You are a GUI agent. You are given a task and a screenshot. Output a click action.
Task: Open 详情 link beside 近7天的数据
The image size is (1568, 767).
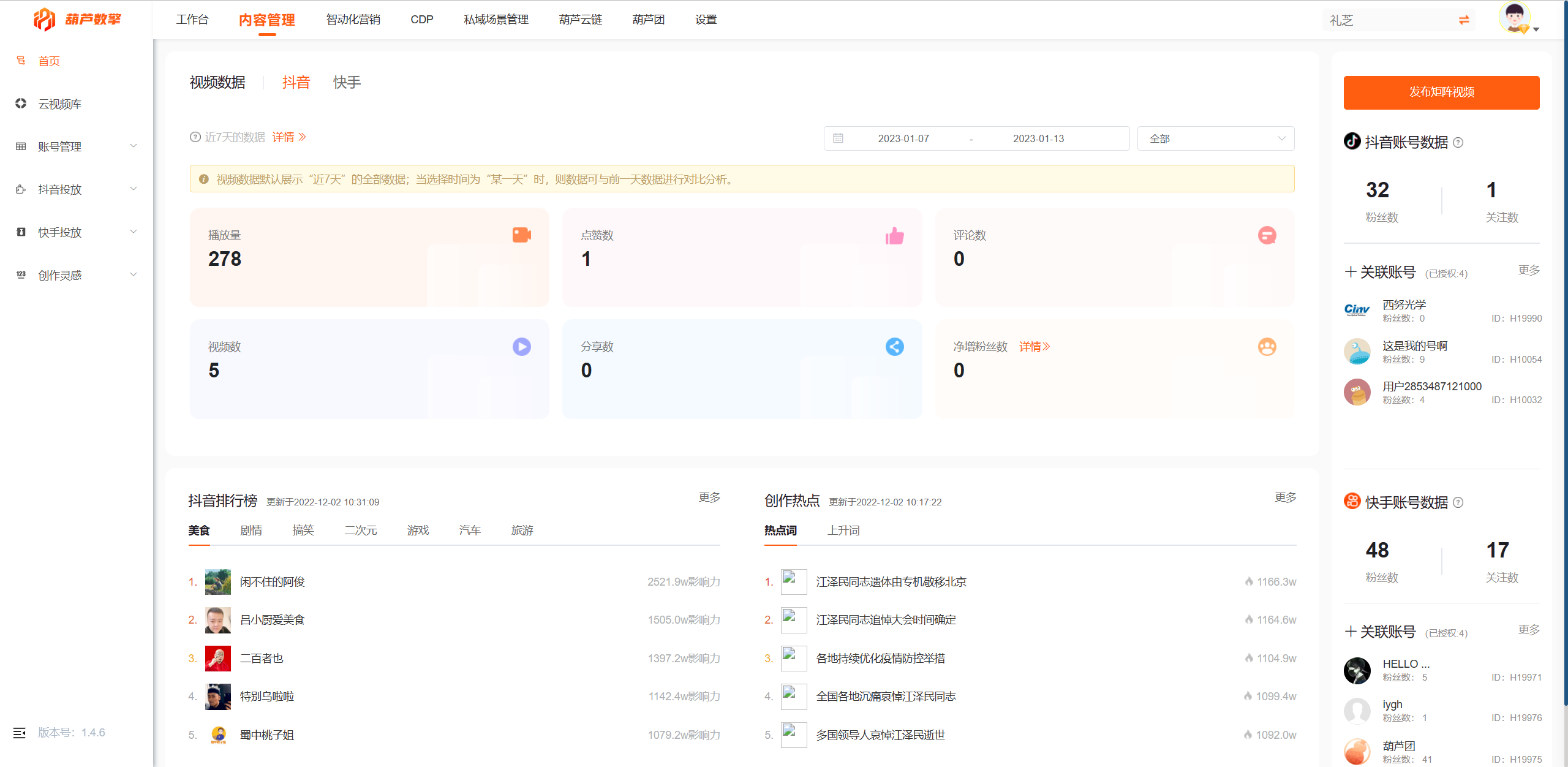(x=289, y=137)
